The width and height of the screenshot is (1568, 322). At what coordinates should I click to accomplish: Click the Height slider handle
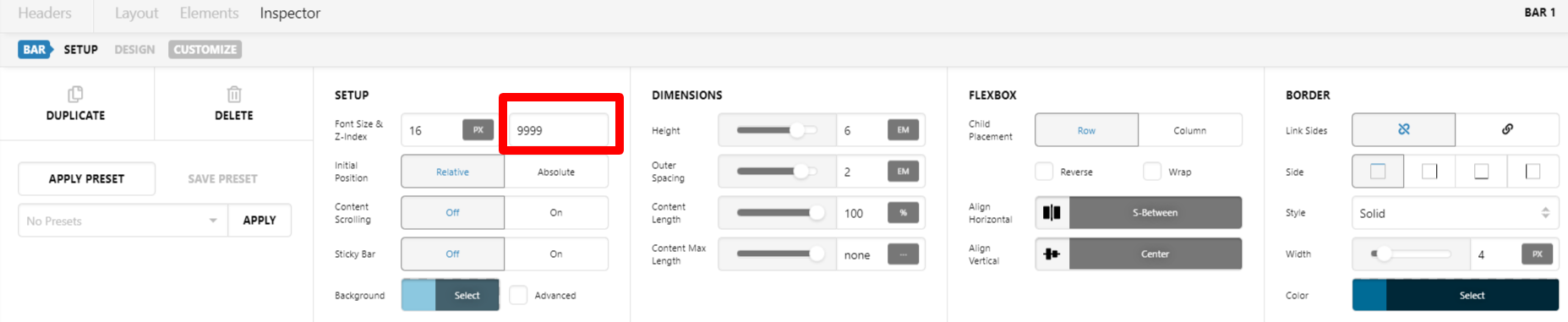click(796, 130)
